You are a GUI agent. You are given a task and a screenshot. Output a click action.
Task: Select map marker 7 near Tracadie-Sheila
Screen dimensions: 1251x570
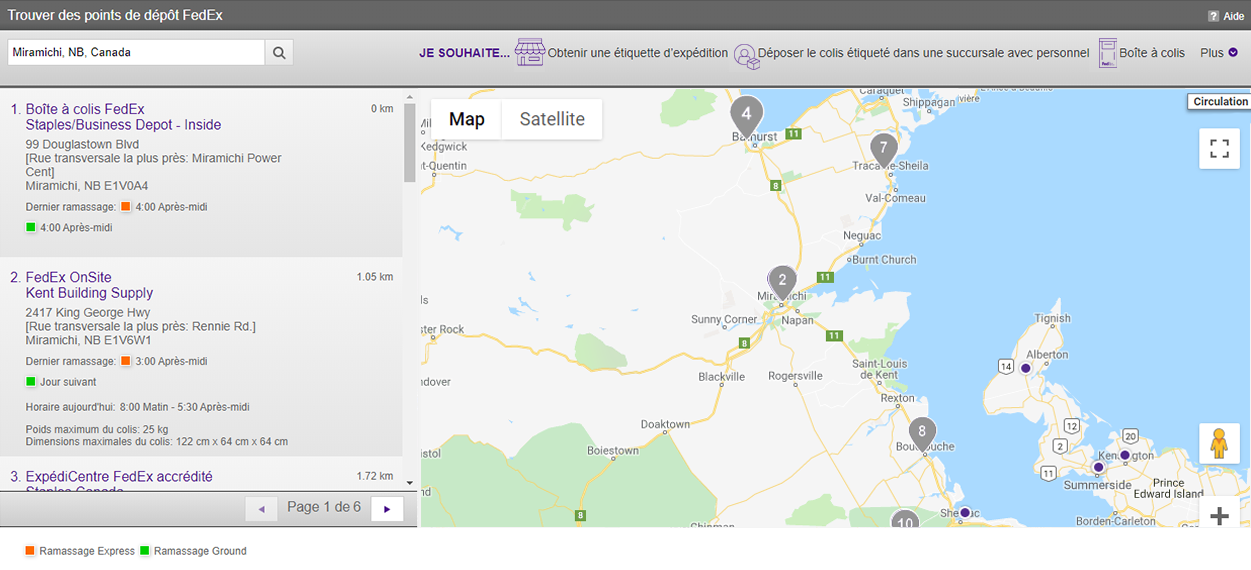click(x=883, y=153)
